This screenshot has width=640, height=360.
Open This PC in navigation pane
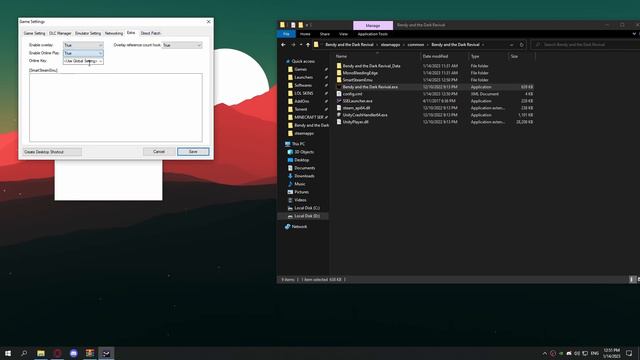(x=298, y=144)
